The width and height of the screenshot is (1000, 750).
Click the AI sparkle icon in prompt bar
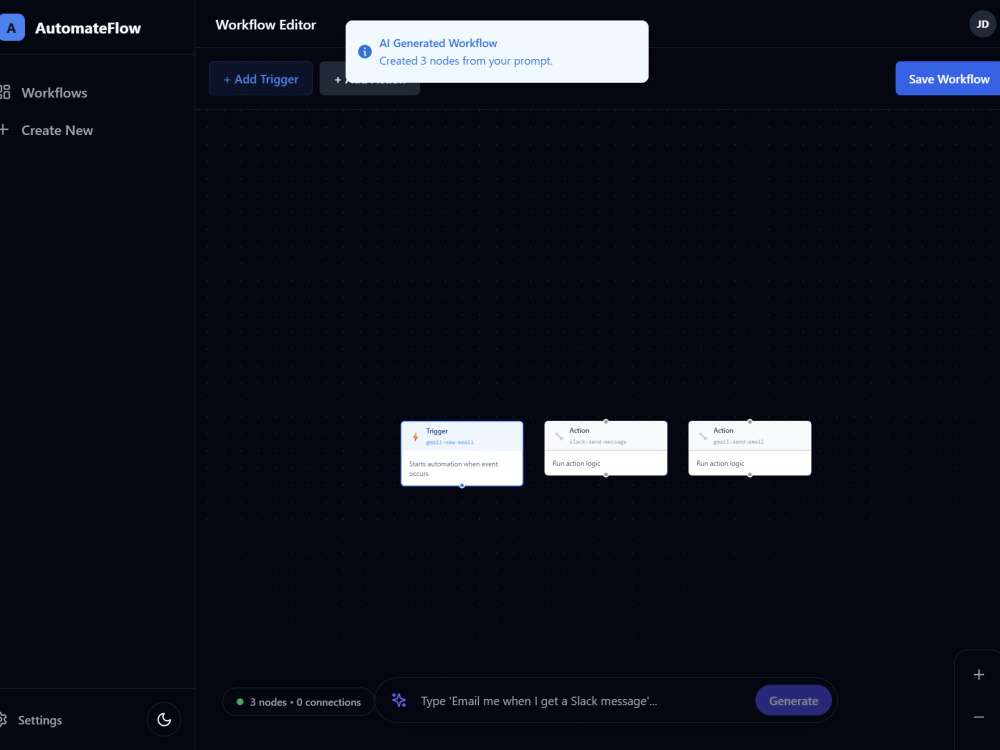399,700
